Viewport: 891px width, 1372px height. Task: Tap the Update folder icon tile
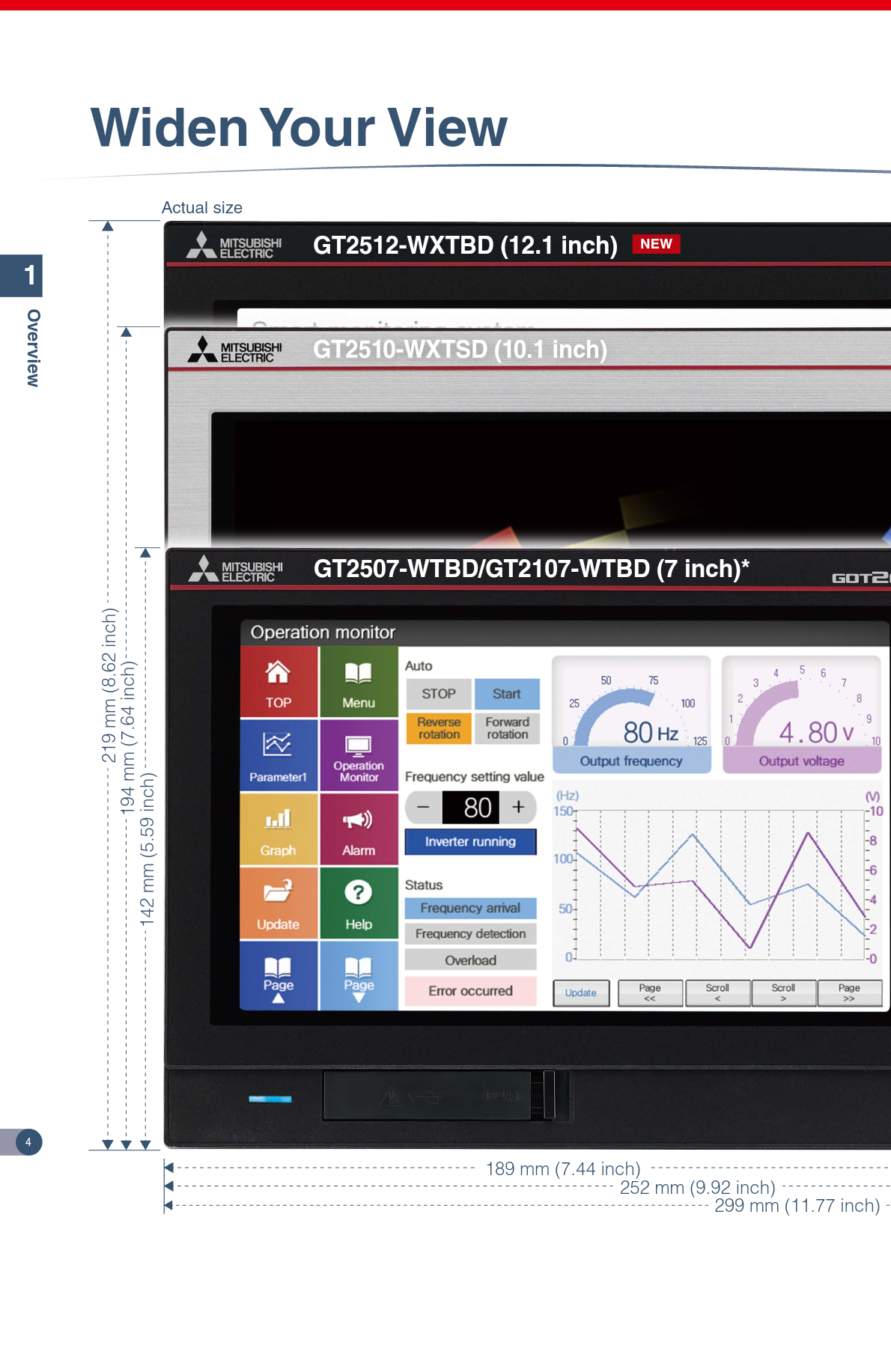(x=278, y=903)
